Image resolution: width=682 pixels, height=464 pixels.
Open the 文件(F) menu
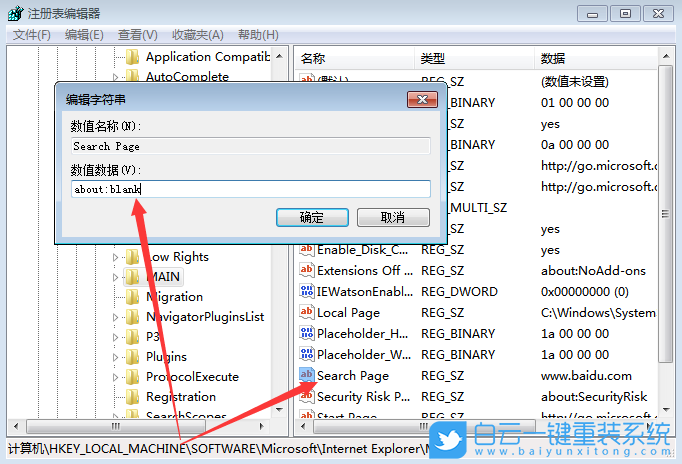[x=32, y=35]
